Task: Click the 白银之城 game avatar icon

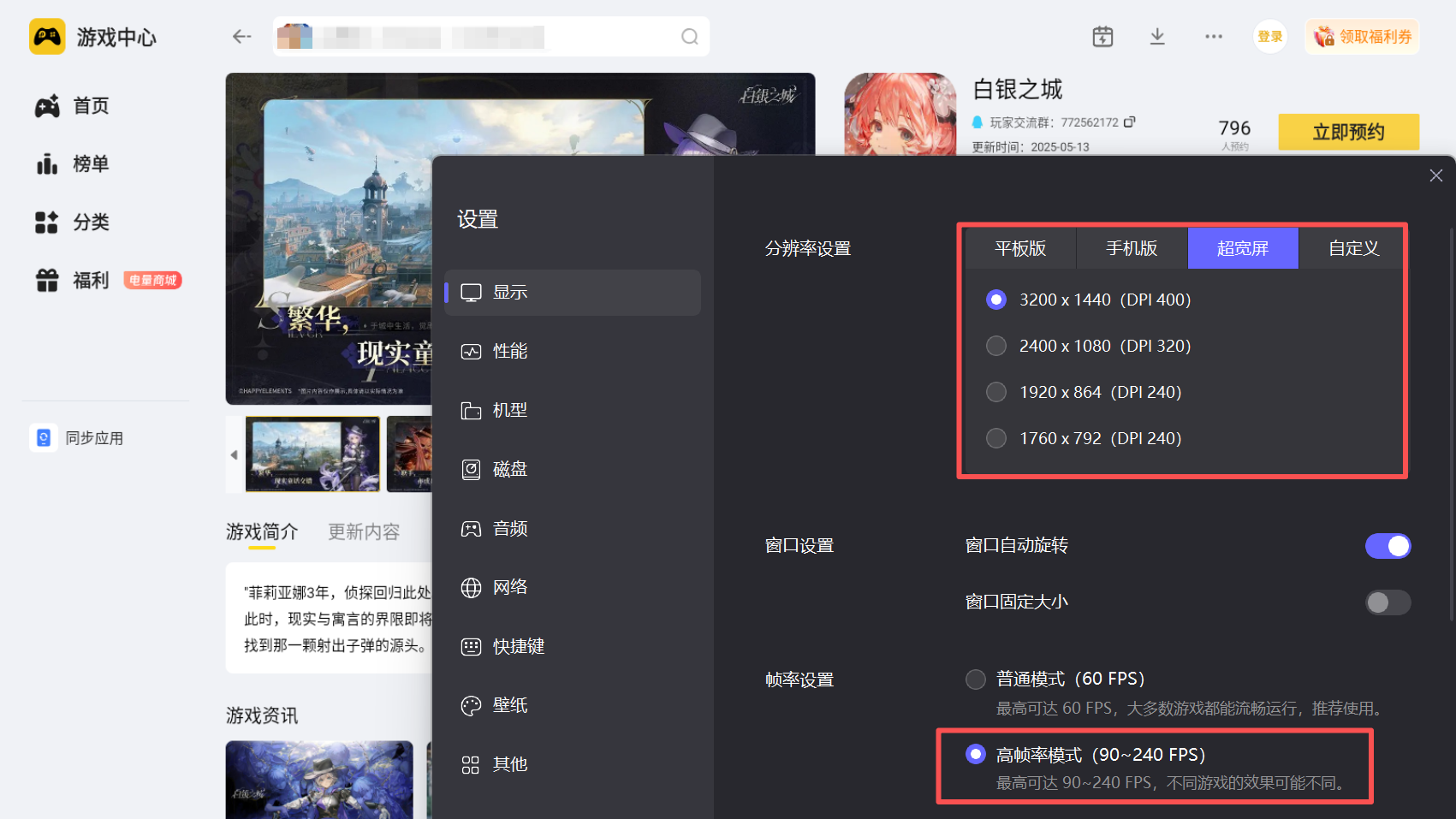Action: 900,114
